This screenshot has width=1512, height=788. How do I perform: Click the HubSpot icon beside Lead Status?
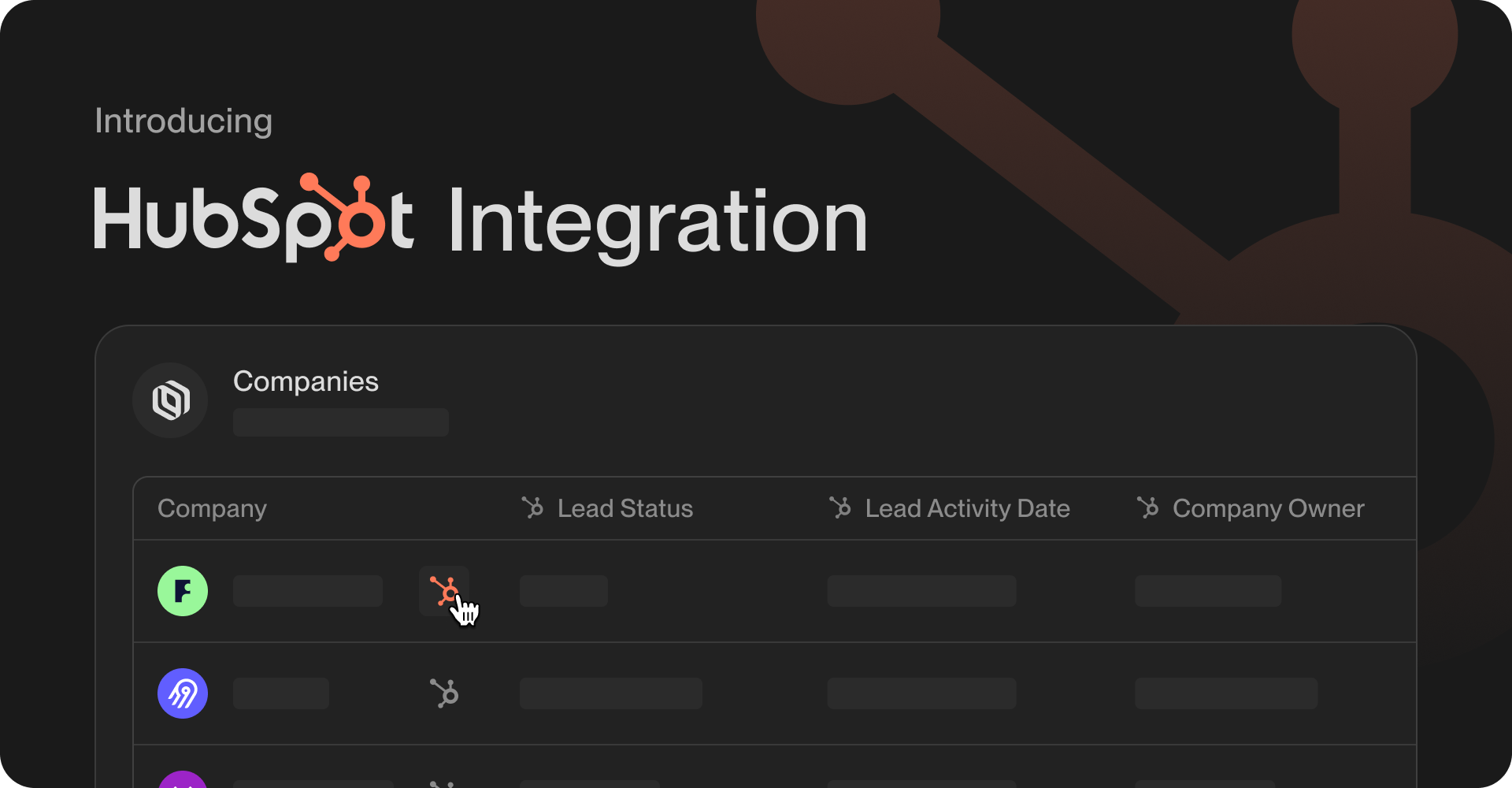tap(533, 507)
